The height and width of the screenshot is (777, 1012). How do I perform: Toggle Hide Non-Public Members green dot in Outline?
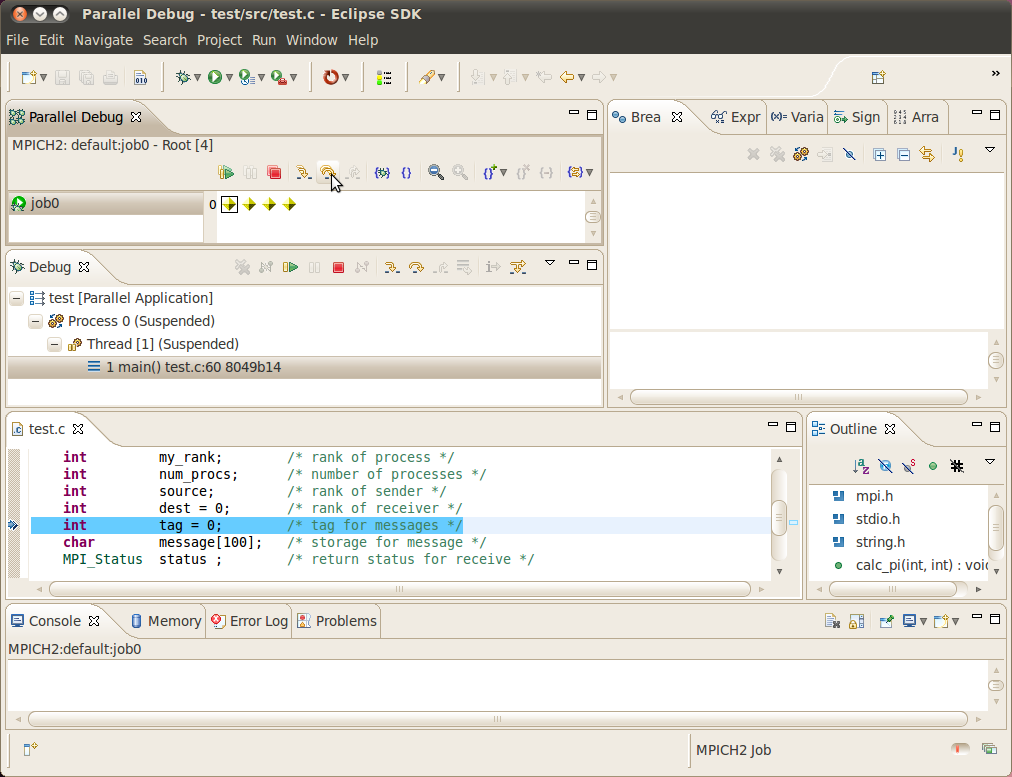[933, 466]
